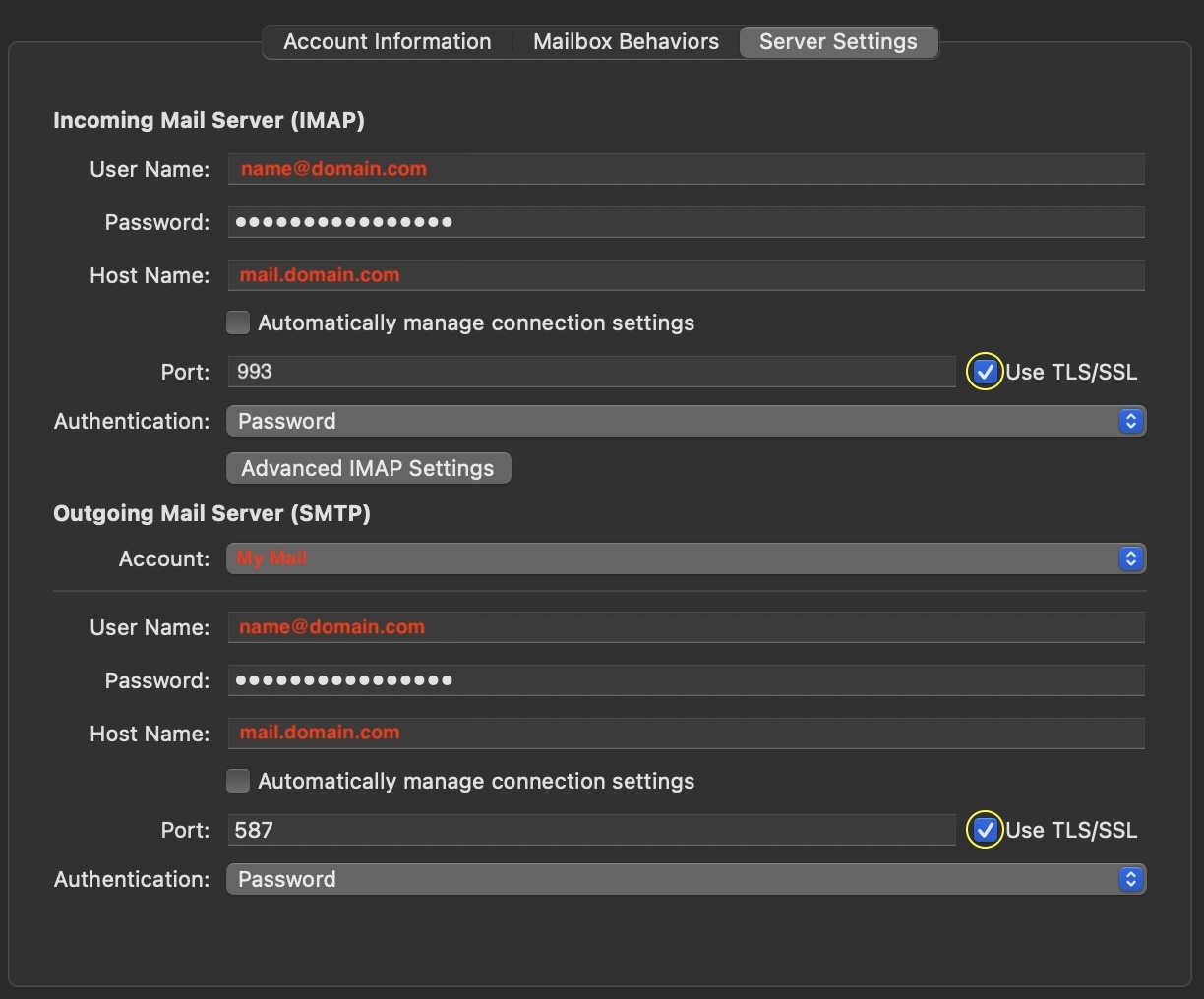Enable automatic connection settings for SMTP
This screenshot has height=999, width=1204.
[x=238, y=781]
